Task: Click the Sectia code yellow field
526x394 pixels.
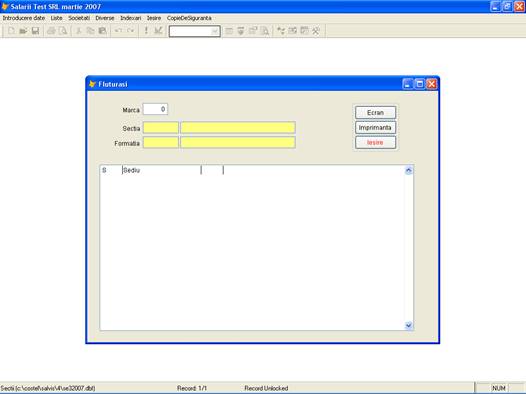Action: (x=161, y=128)
